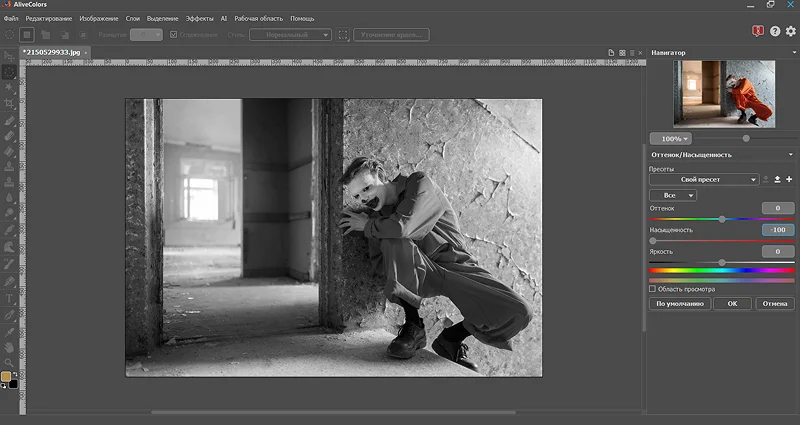The width and height of the screenshot is (800, 425).
Task: Open the Эффекты menu
Action: (x=199, y=18)
